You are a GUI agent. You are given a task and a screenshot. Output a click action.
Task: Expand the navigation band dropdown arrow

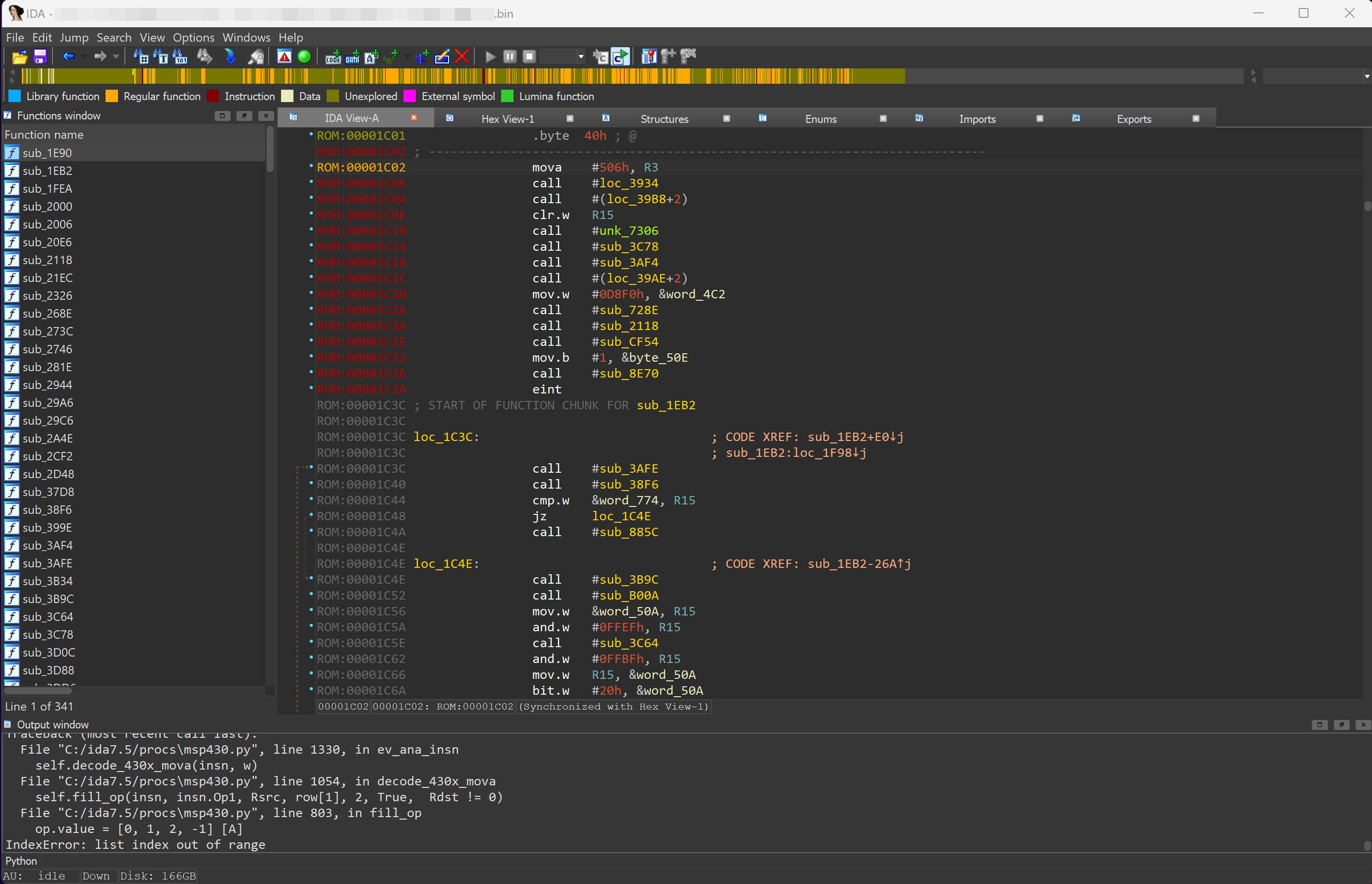[1366, 76]
